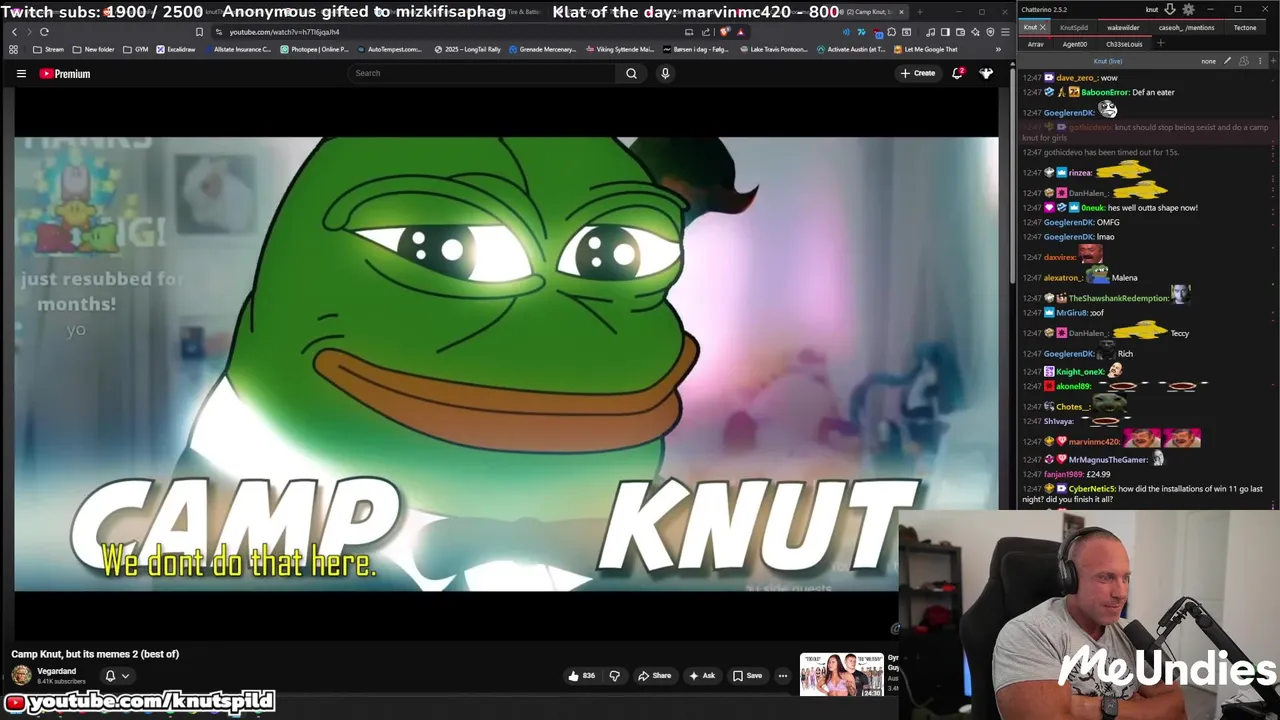This screenshot has width=1280, height=720.
Task: Open the Excalidraw bookmark
Action: click(175, 49)
